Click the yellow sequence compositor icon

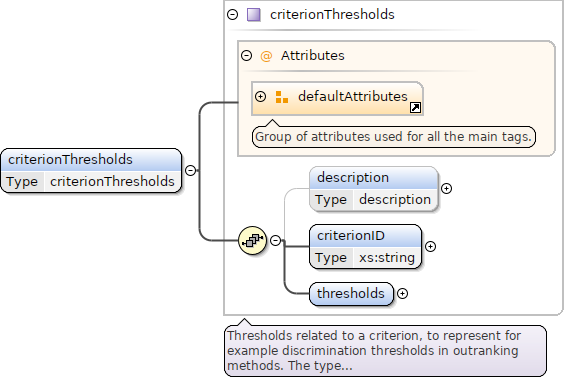coord(253,240)
